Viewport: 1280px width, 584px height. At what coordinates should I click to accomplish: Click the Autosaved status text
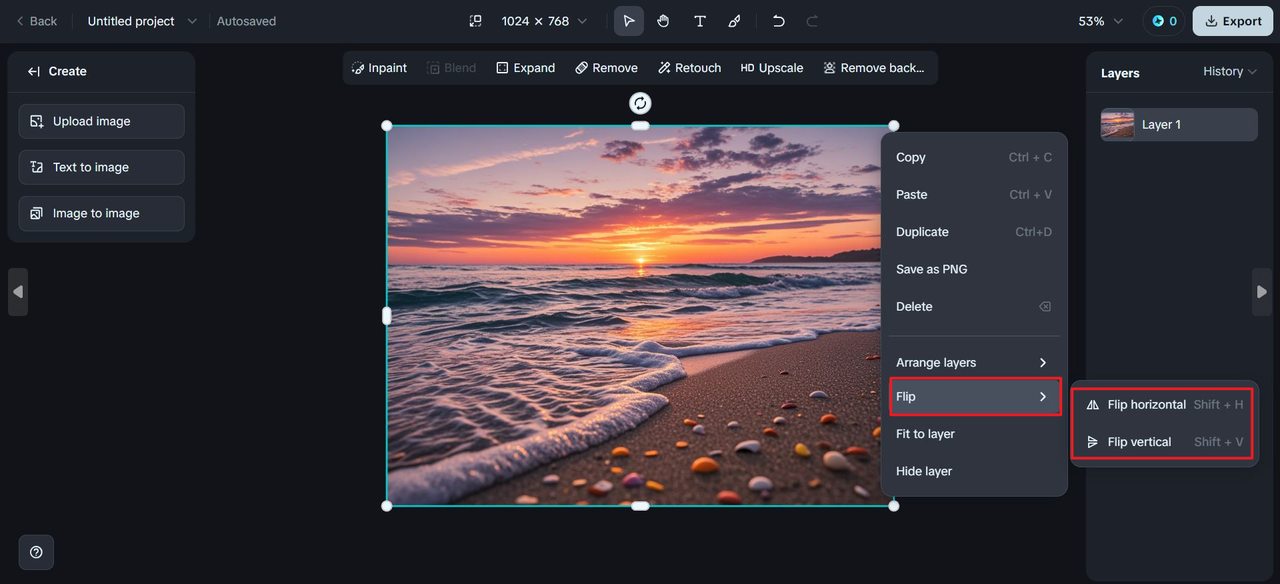pos(246,21)
